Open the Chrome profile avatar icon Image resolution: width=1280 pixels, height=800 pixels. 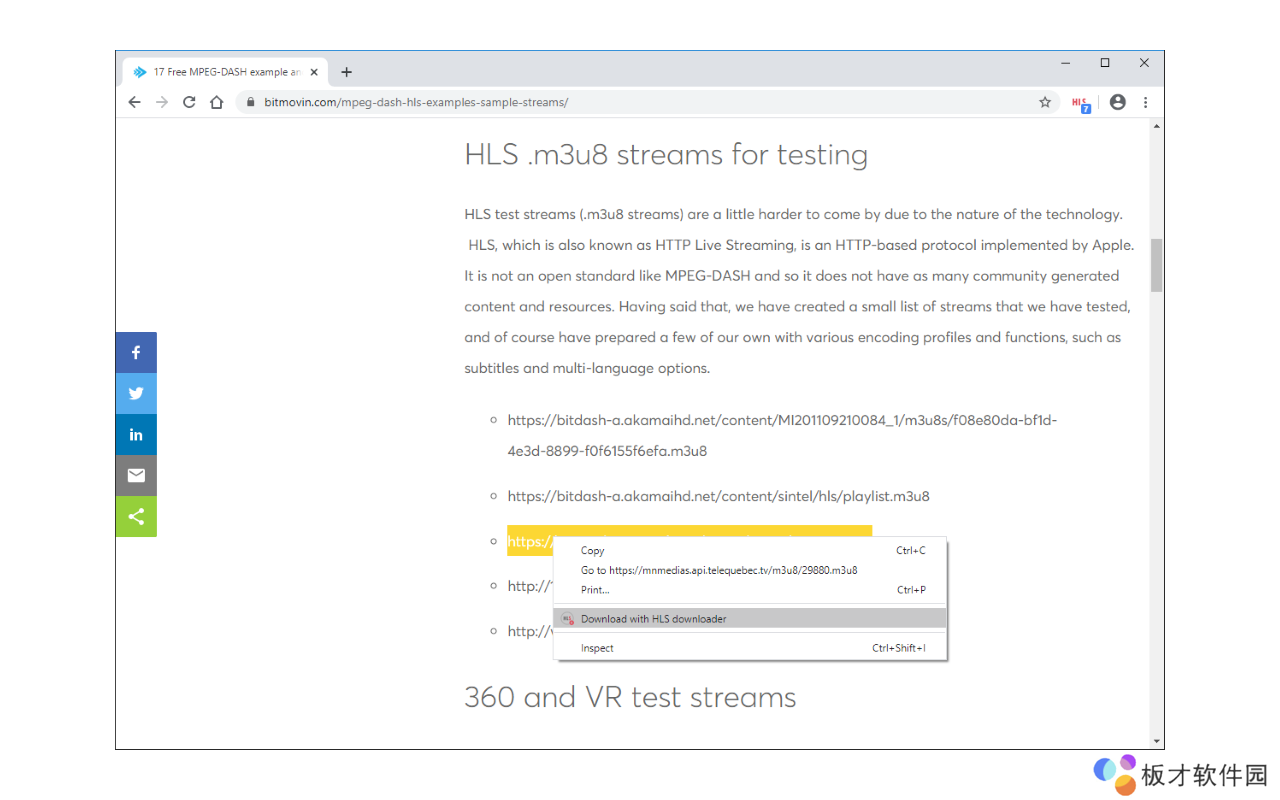point(1117,102)
